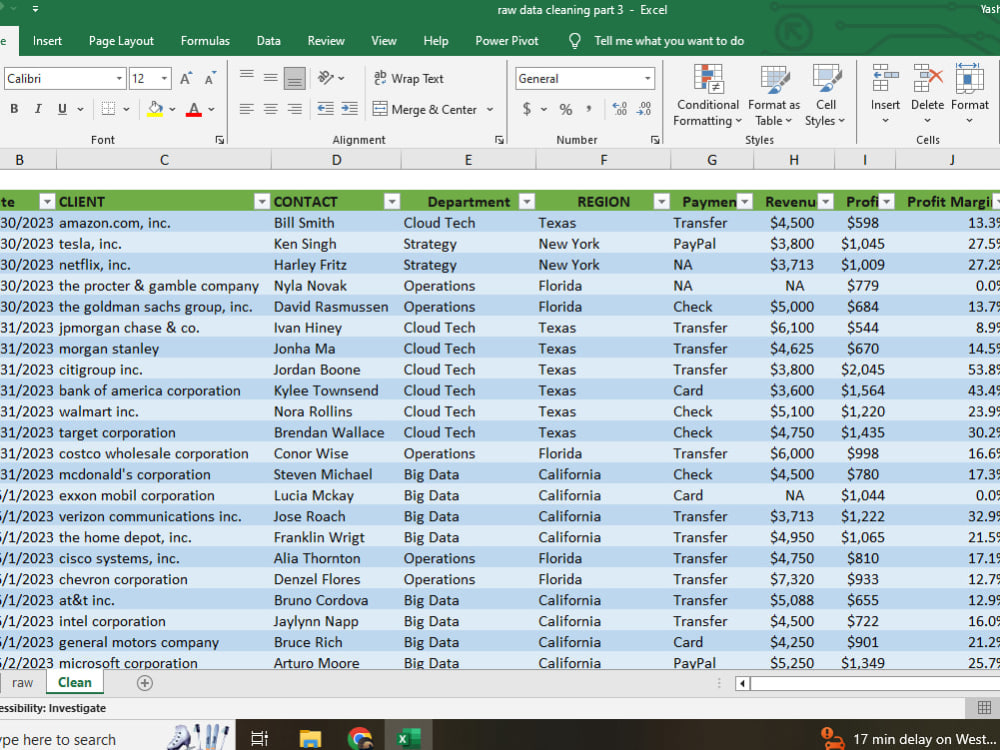Open Font dialog launcher
The width and height of the screenshot is (1000, 750).
(x=219, y=140)
